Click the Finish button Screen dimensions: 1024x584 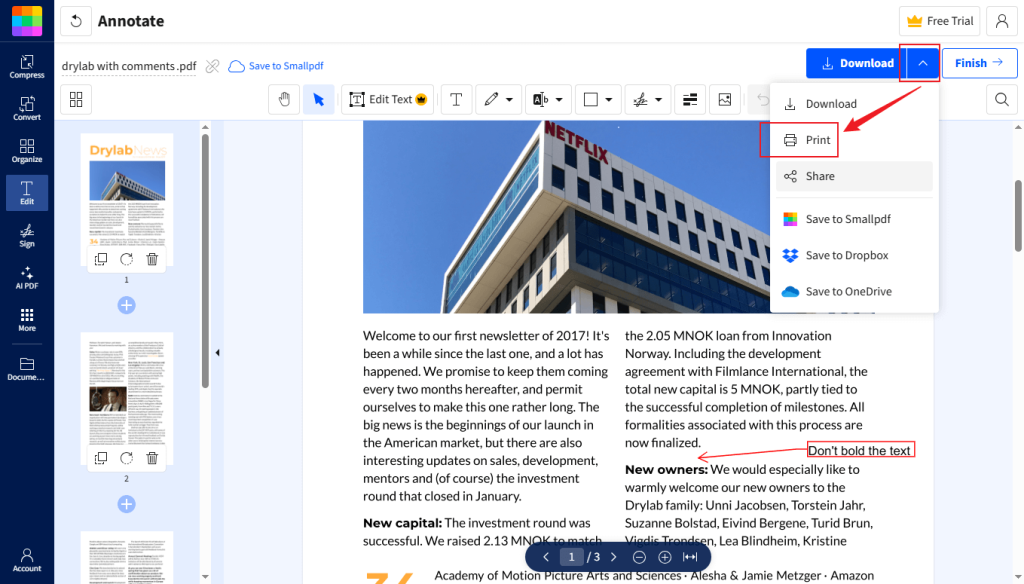click(979, 63)
